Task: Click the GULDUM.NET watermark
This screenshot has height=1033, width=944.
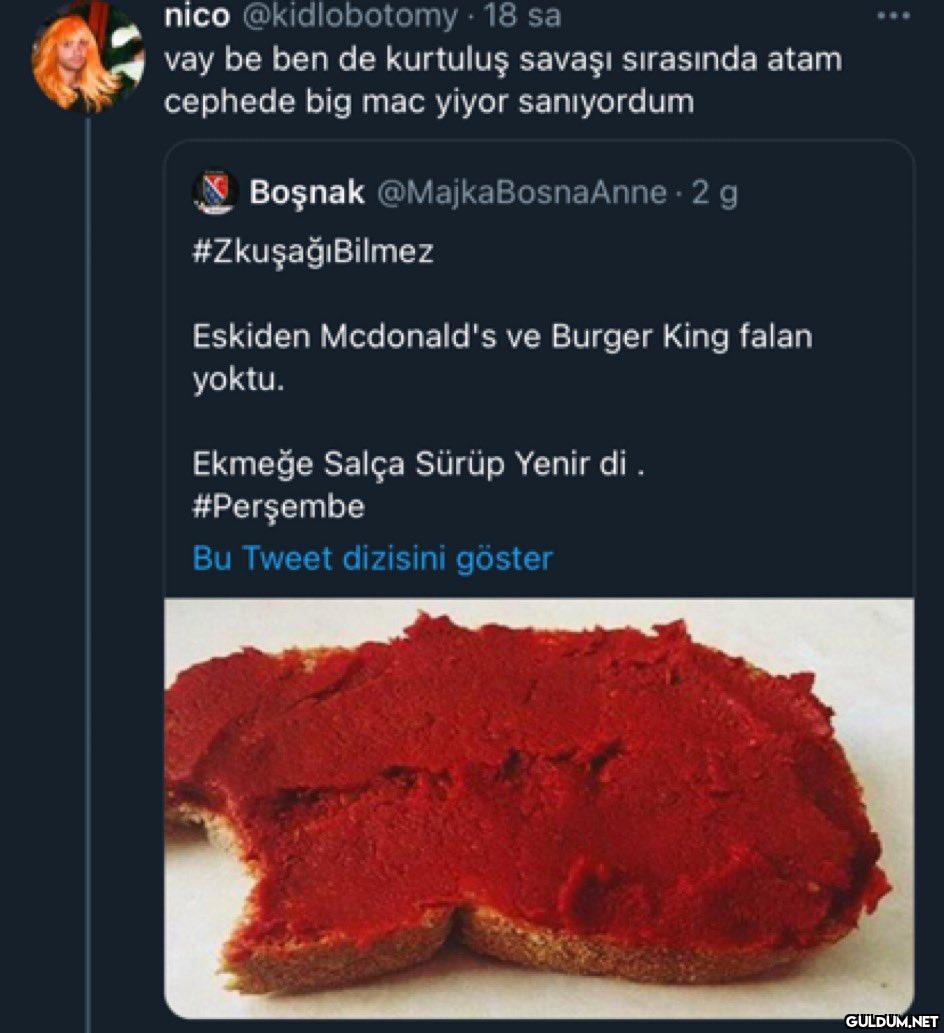Action: [x=890, y=1021]
